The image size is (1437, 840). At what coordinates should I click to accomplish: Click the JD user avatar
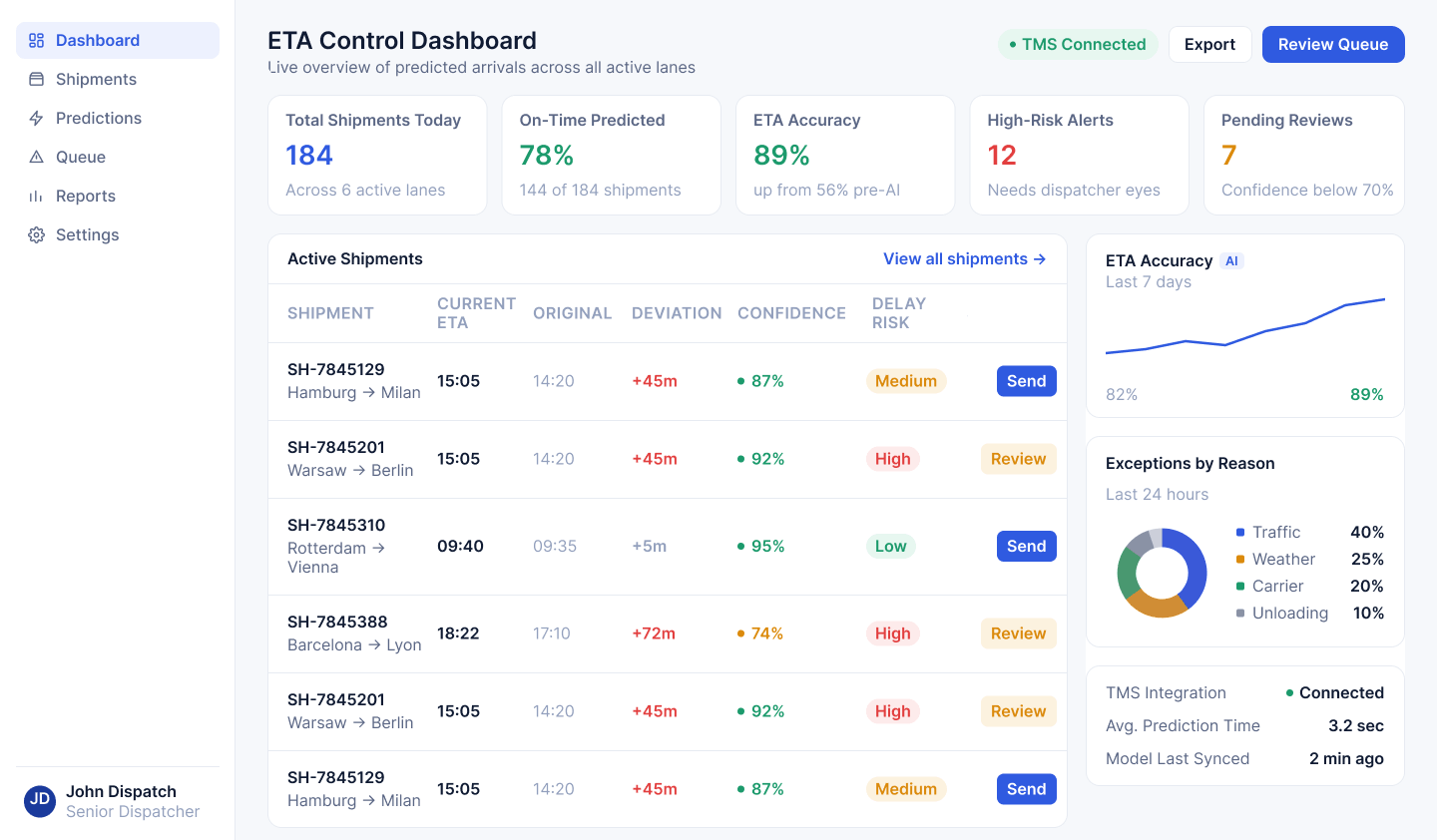pyautogui.click(x=40, y=801)
